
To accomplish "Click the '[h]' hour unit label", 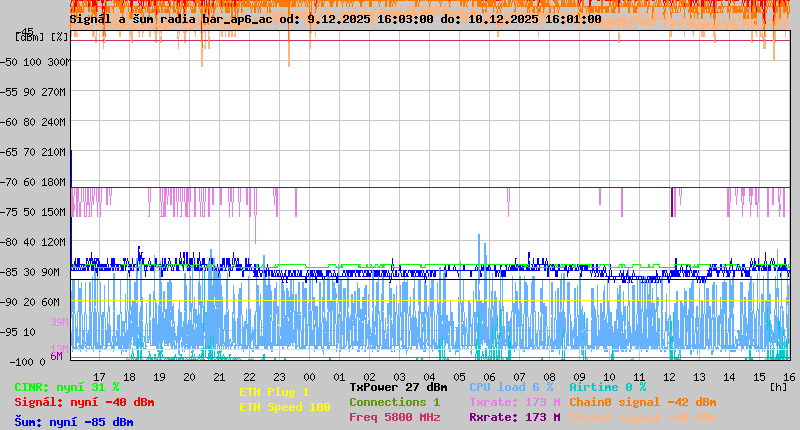I will click(779, 387).
